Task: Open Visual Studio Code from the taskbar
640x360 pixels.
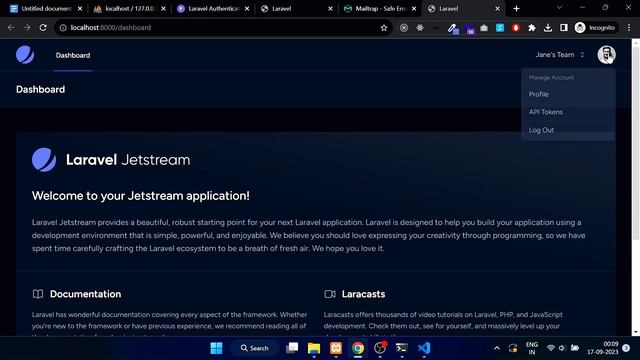Action: click(424, 348)
